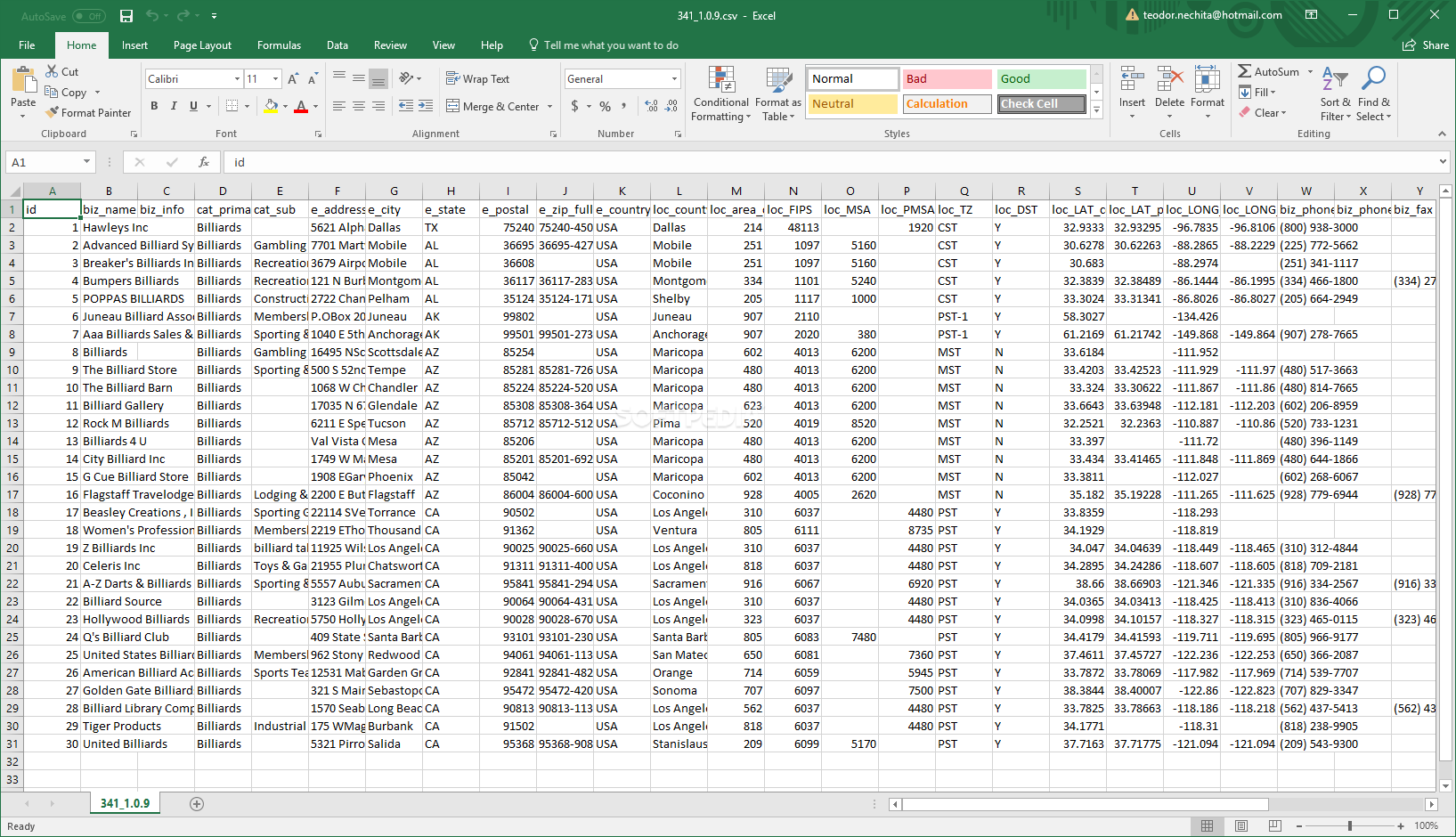The width and height of the screenshot is (1456, 837).
Task: Decrease indent icon
Action: coord(406,106)
